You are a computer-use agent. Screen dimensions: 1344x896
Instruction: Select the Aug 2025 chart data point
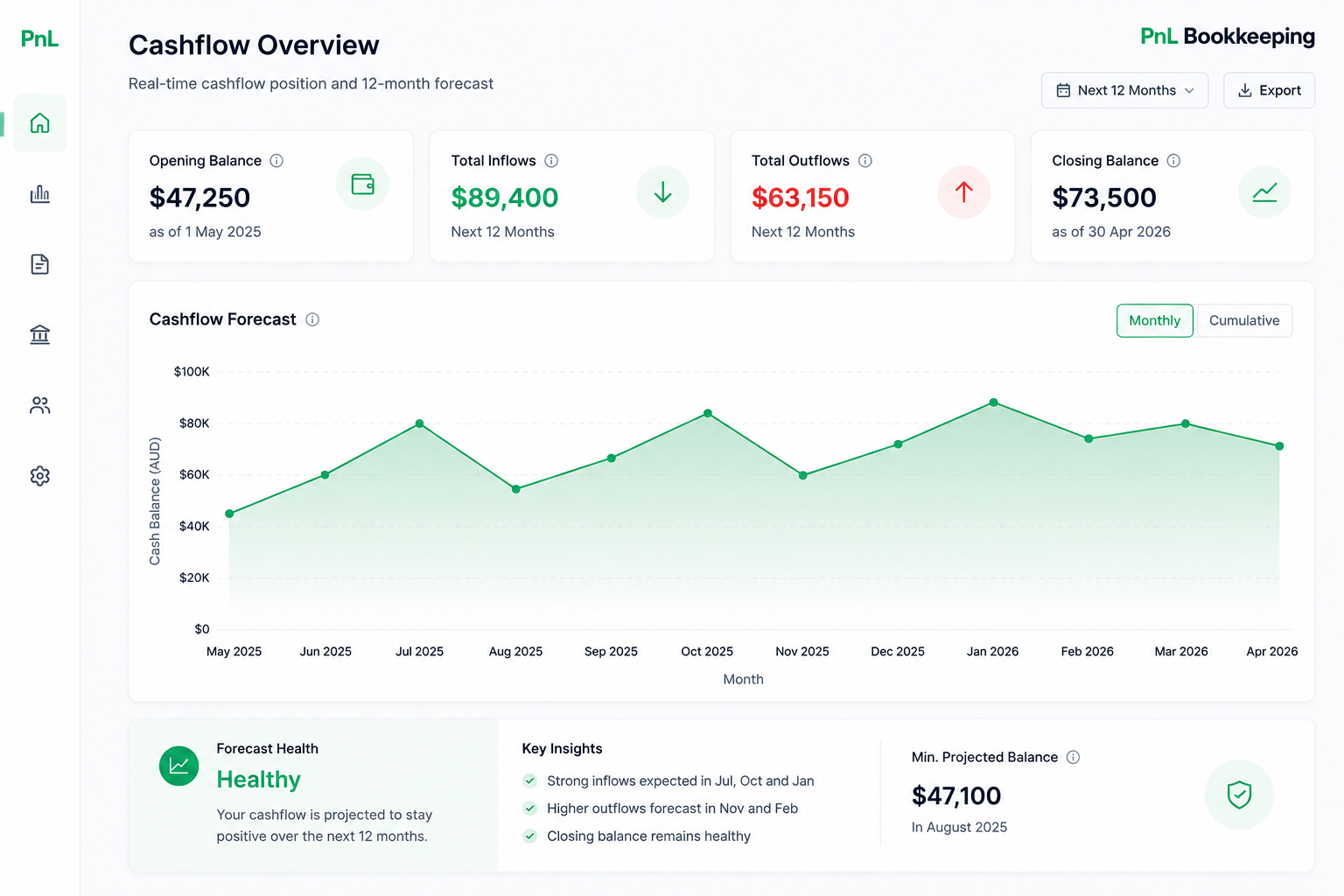point(516,489)
